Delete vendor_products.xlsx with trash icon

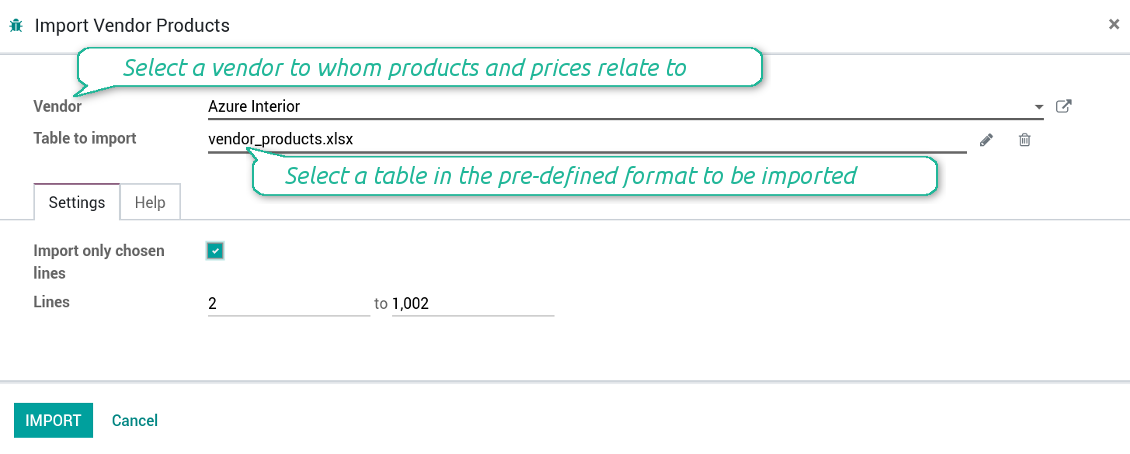(1024, 140)
